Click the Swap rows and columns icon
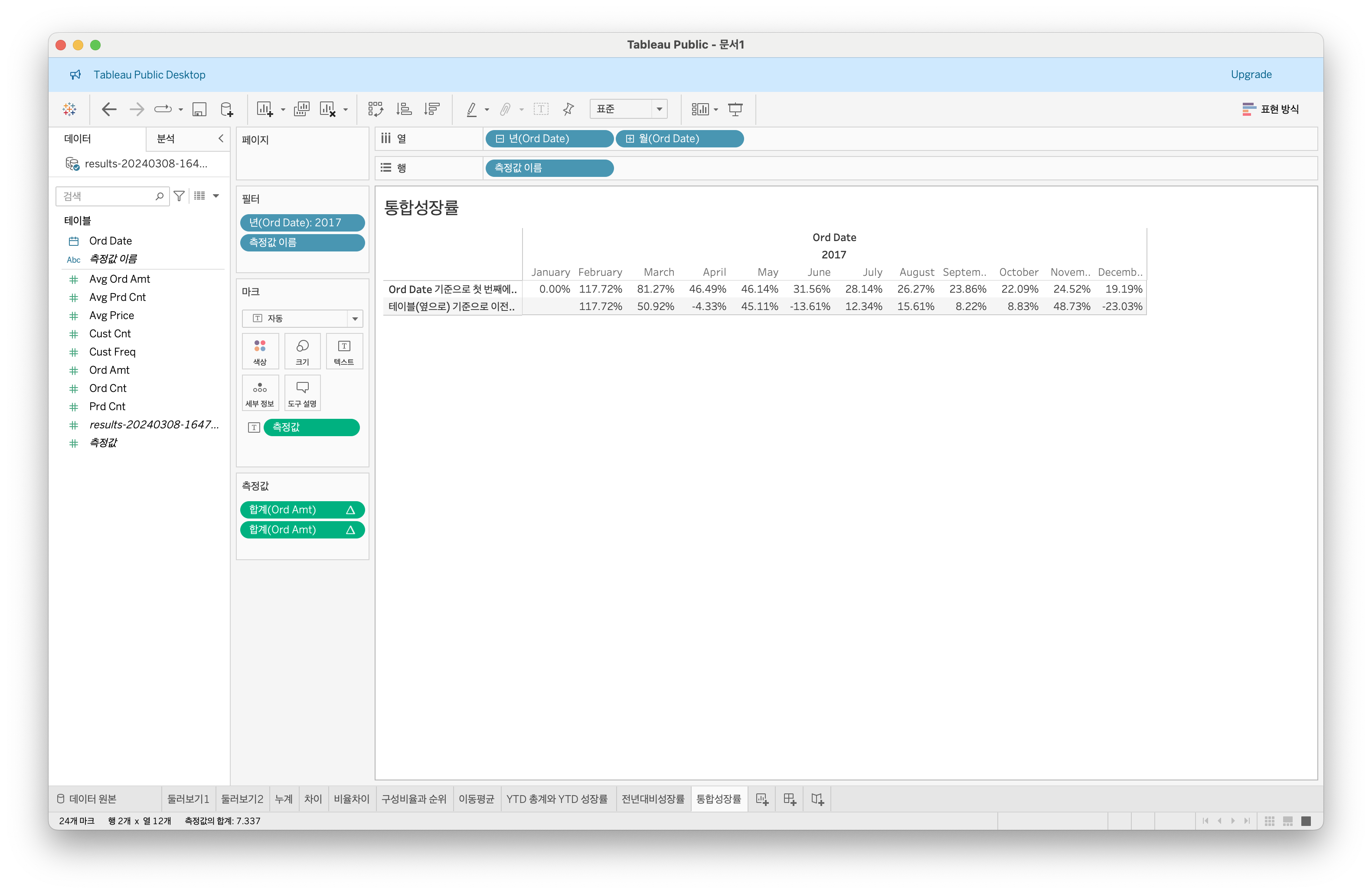The image size is (1372, 894). [x=376, y=109]
